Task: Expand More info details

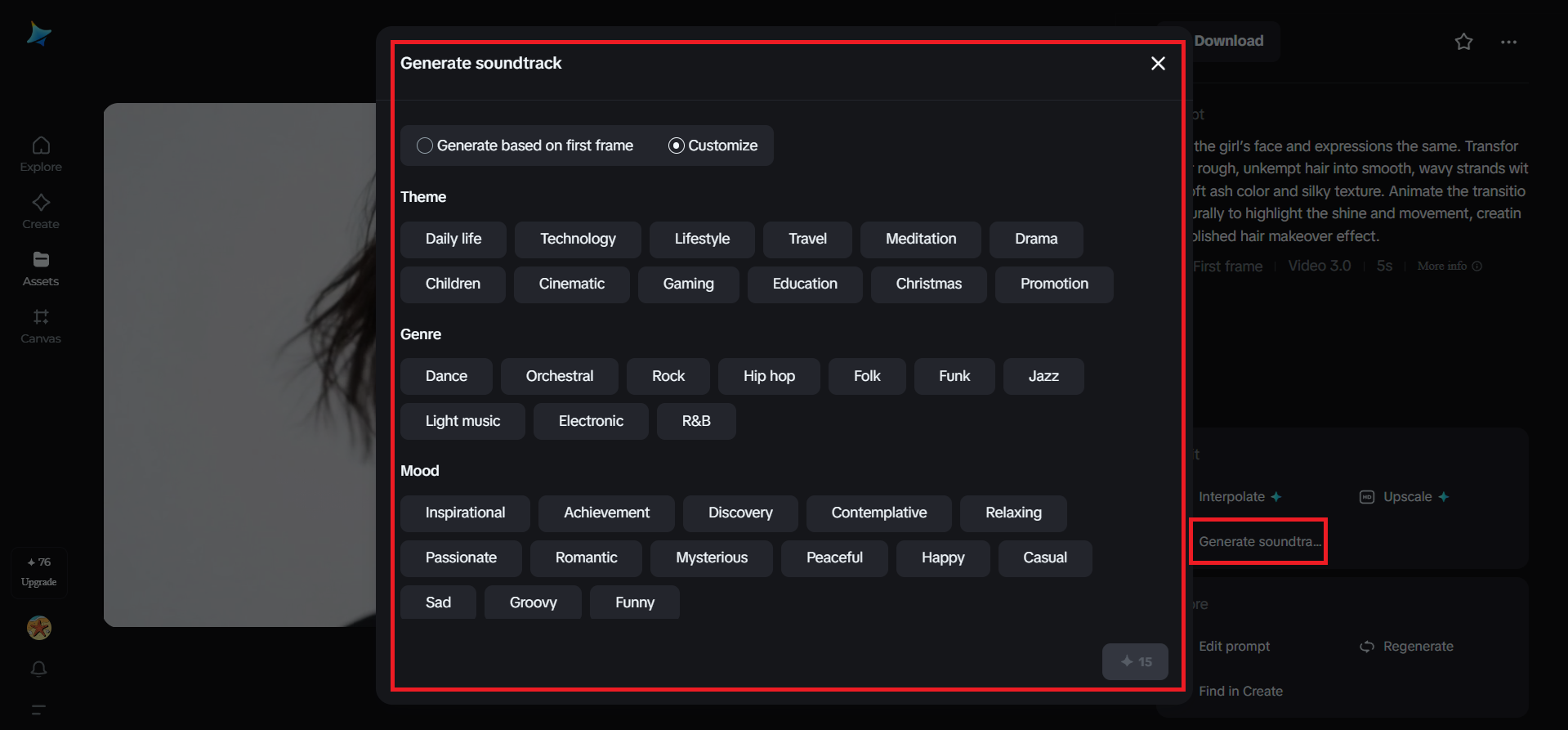Action: pos(1449,266)
